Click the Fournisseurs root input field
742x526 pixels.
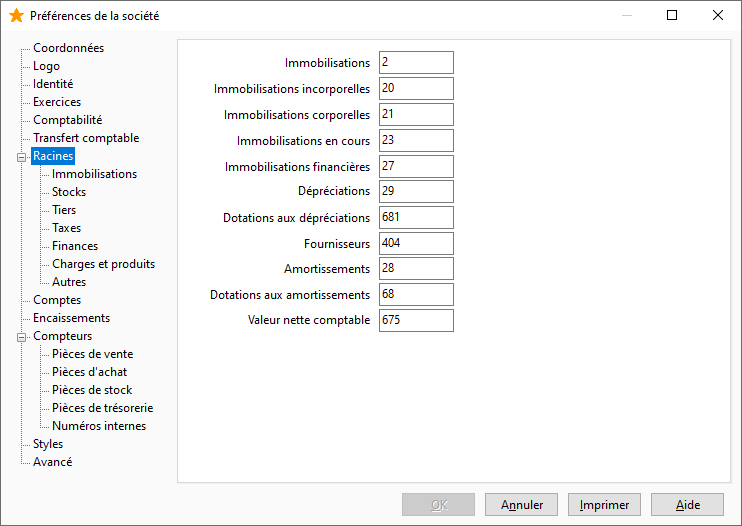pos(416,244)
